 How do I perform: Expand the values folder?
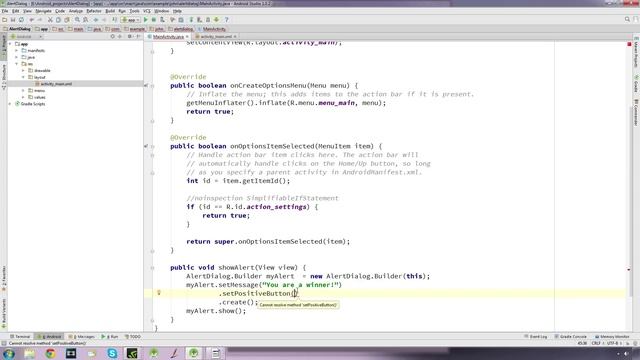point(23,97)
